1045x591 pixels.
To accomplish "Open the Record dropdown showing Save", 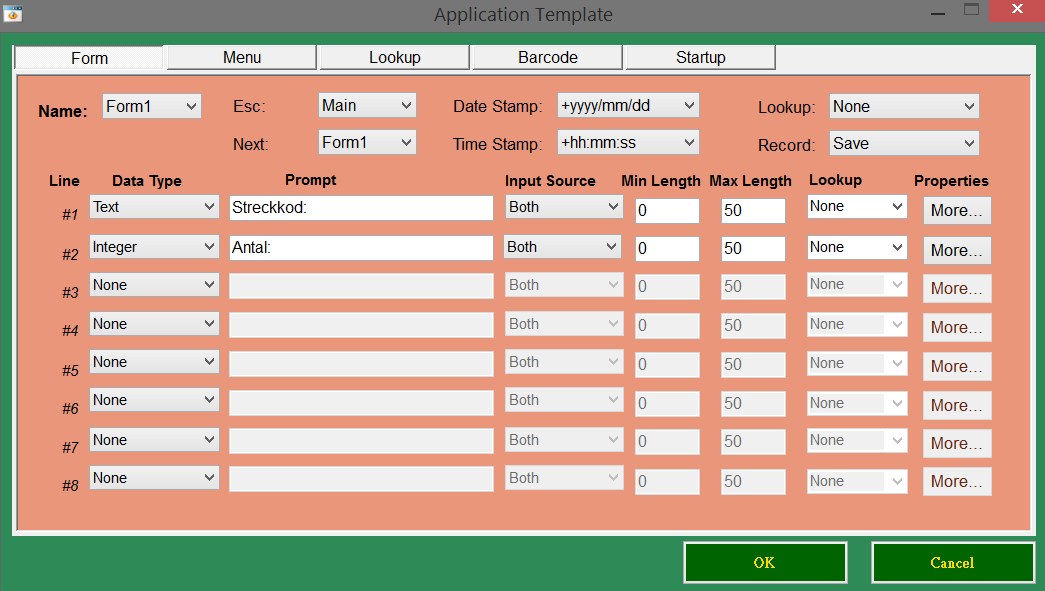I will (903, 143).
